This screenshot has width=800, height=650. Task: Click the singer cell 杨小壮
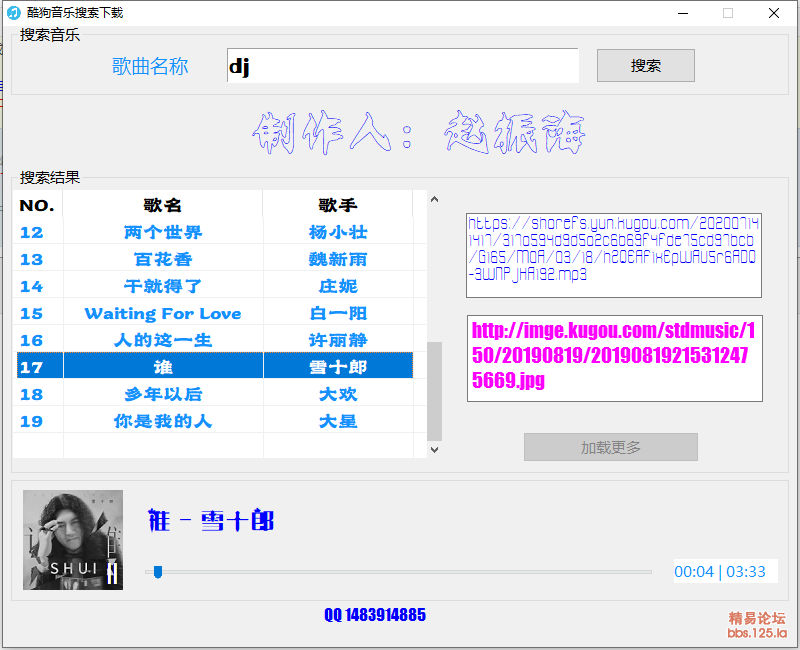(338, 232)
